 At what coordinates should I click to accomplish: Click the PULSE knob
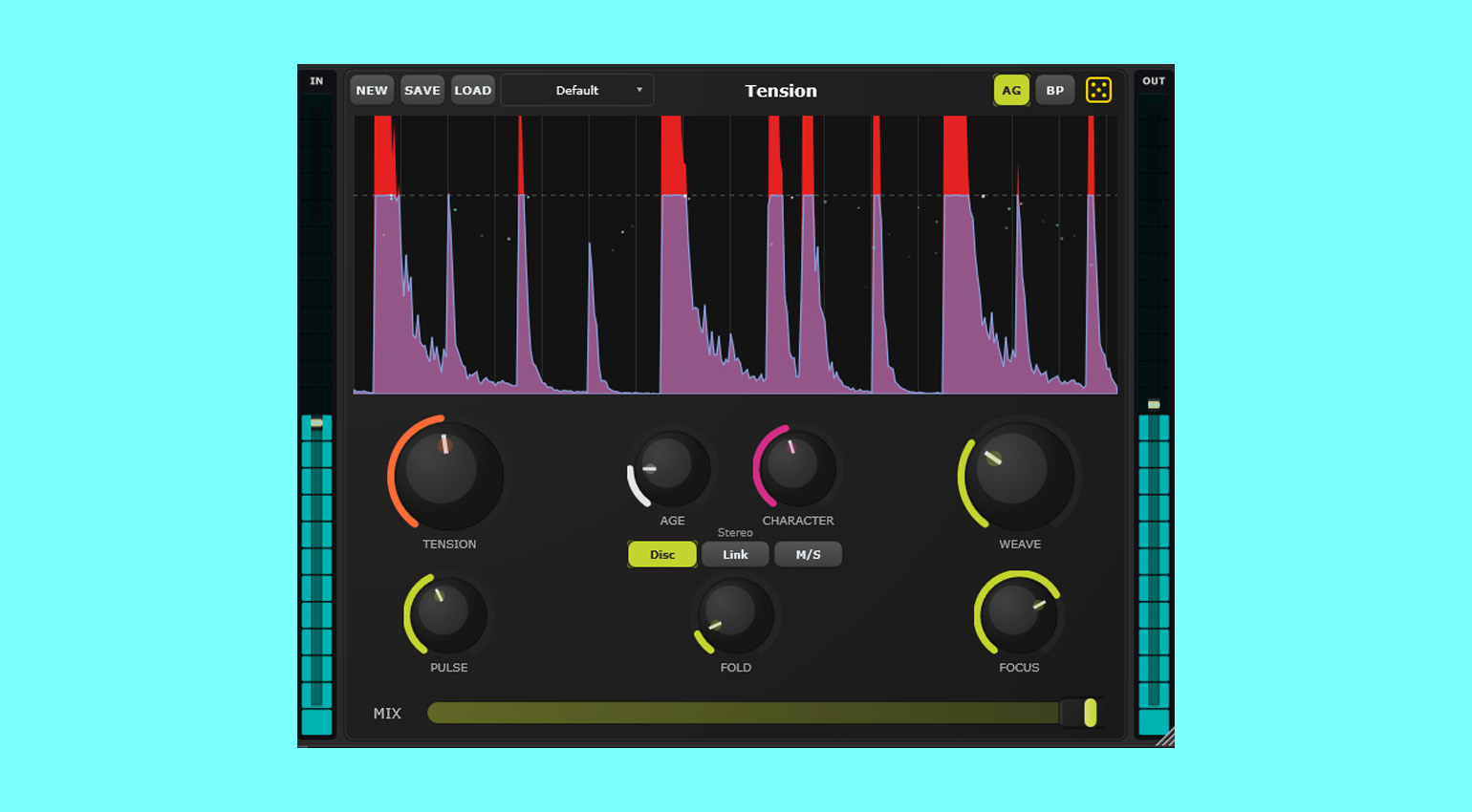(444, 614)
